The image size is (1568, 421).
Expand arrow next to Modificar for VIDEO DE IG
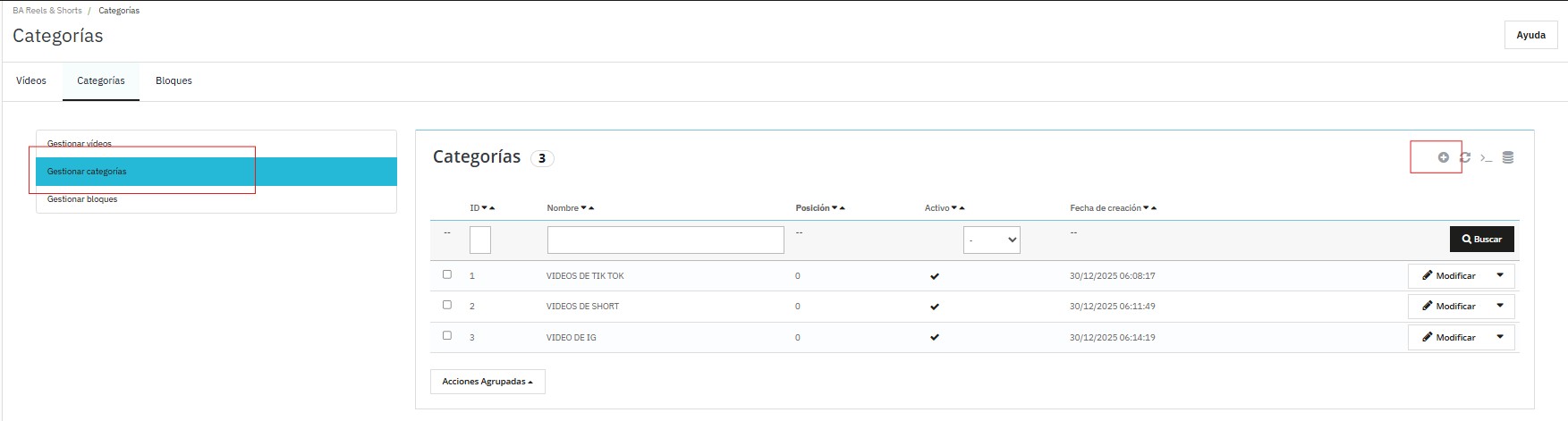[x=1500, y=337]
